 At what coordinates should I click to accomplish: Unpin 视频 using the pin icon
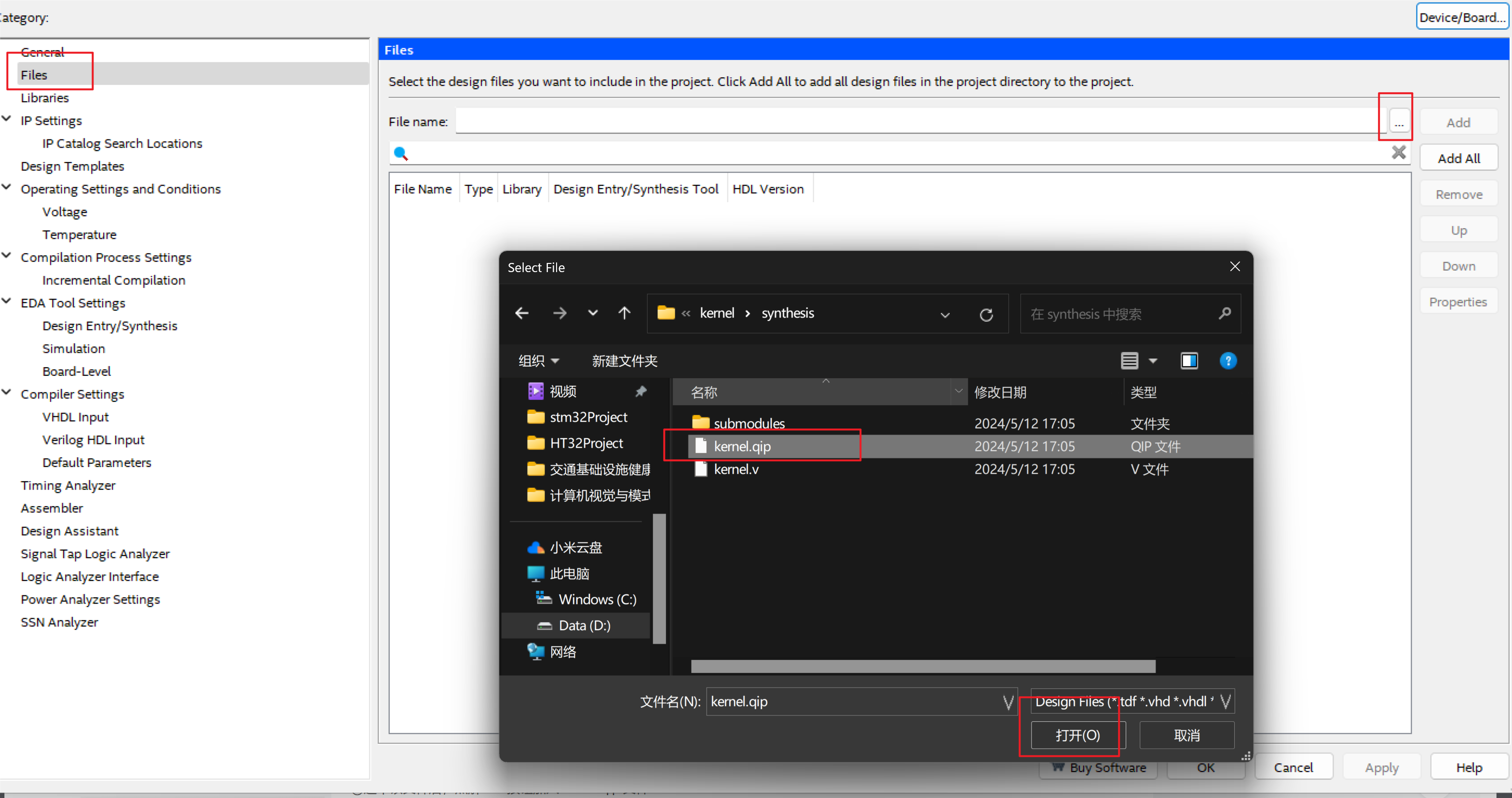[641, 391]
